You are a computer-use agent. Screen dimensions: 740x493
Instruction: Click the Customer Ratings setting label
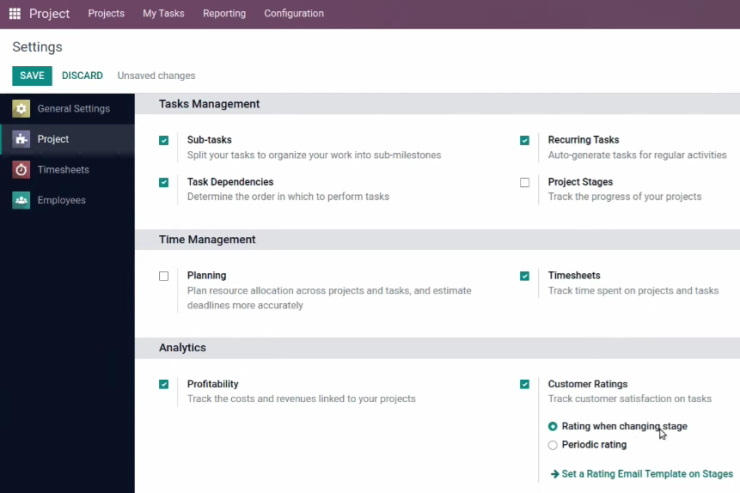coord(588,384)
